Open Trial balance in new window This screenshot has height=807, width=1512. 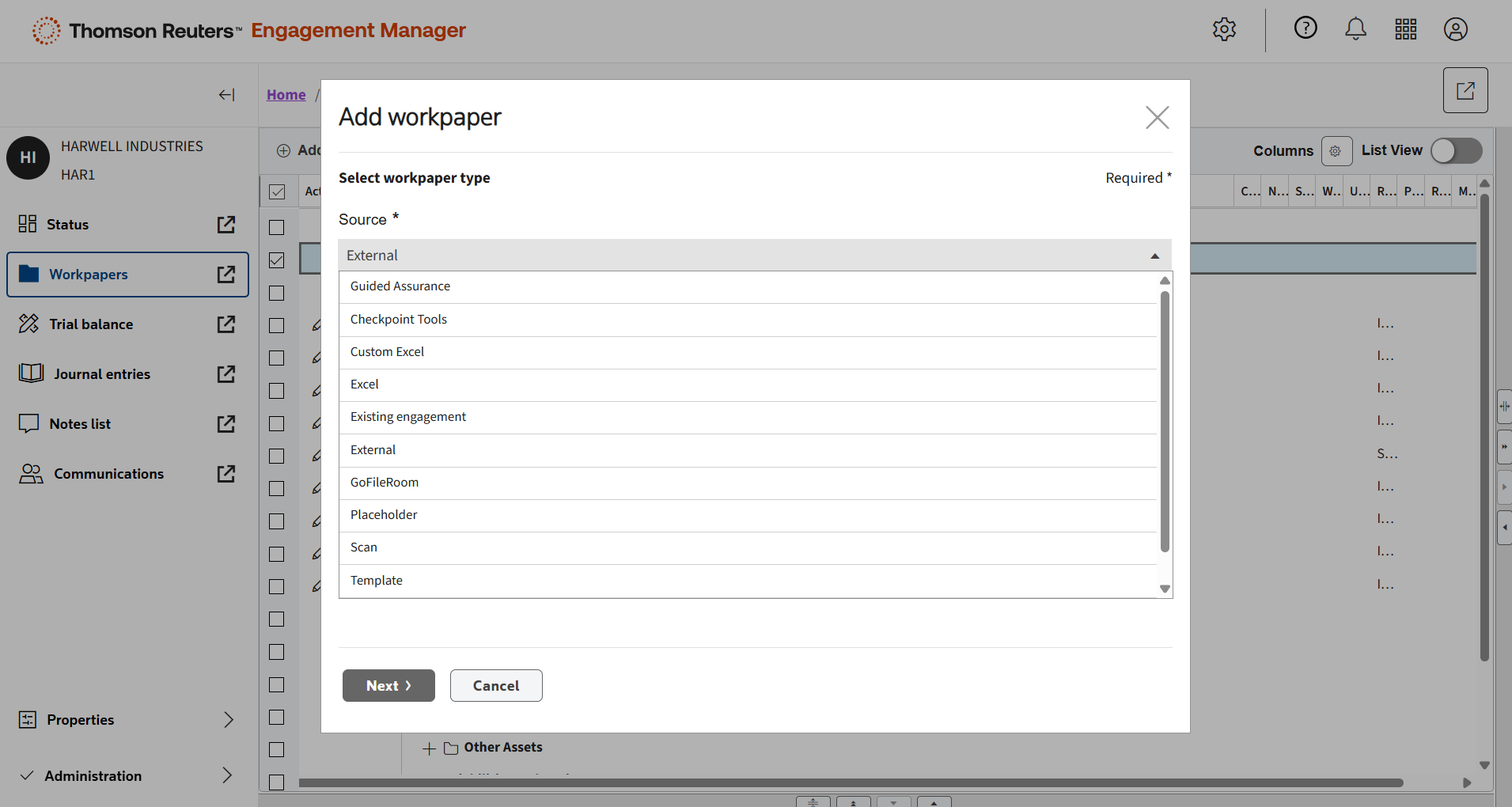pos(226,324)
